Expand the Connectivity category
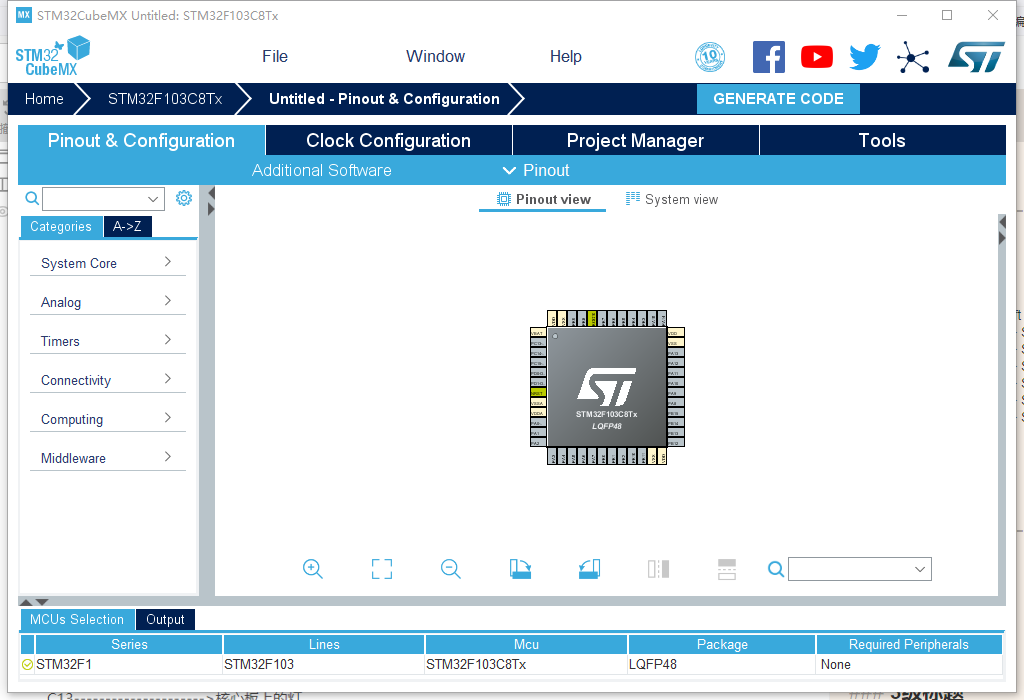This screenshot has height=700, width=1024. [x=108, y=380]
